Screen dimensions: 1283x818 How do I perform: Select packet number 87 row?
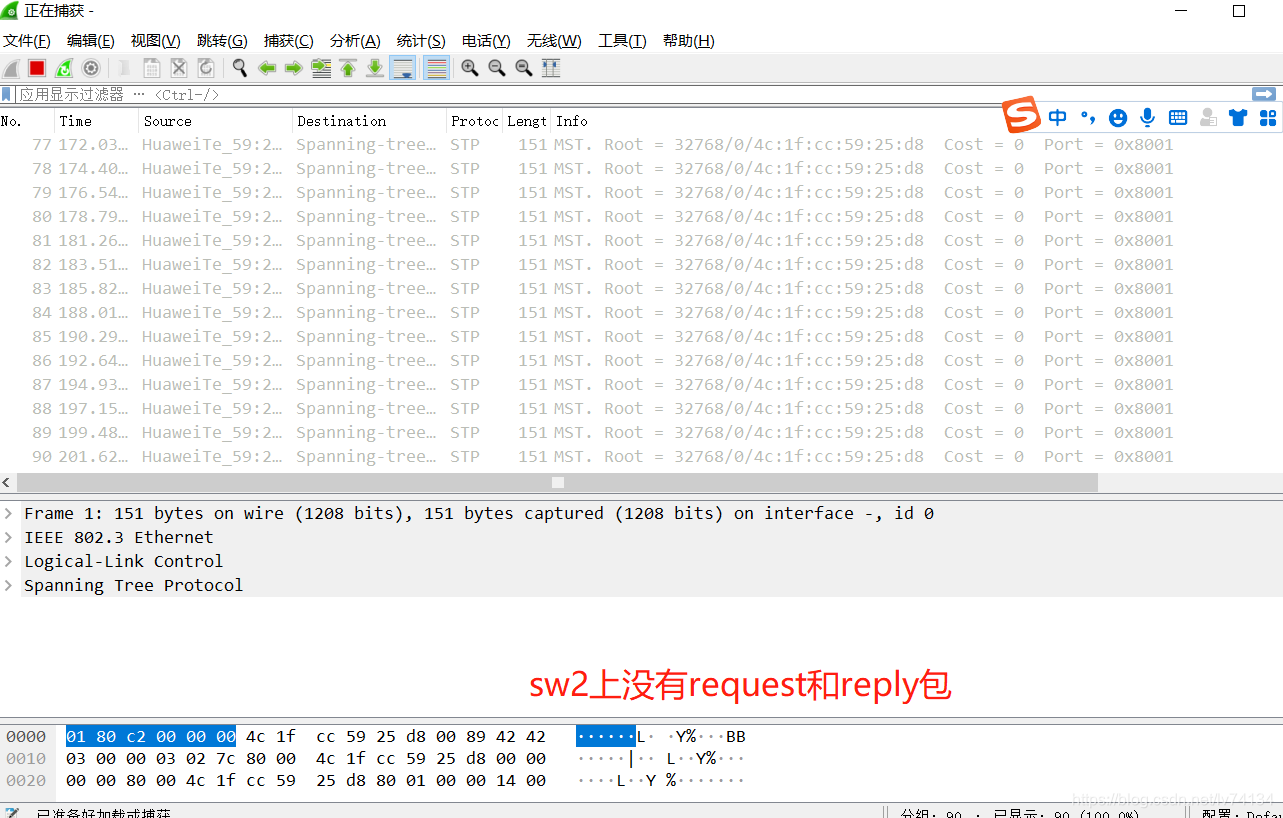pos(641,384)
